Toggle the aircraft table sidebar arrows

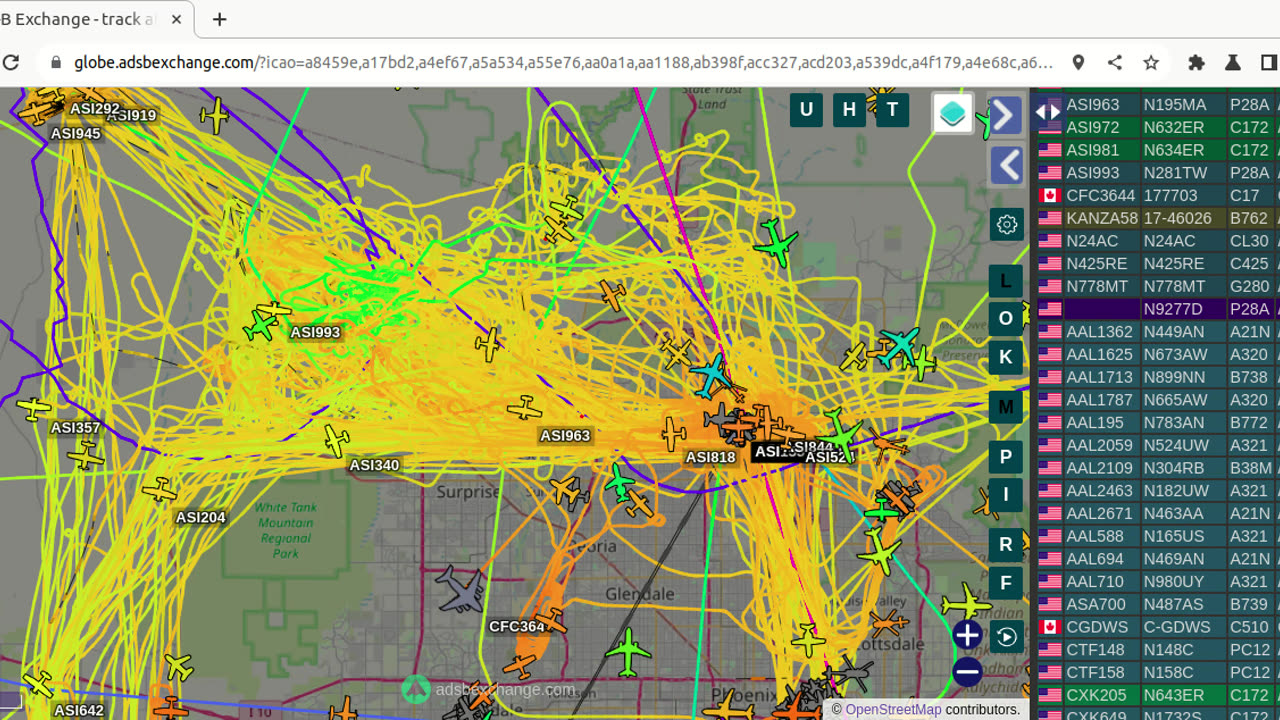pyautogui.click(x=1047, y=112)
